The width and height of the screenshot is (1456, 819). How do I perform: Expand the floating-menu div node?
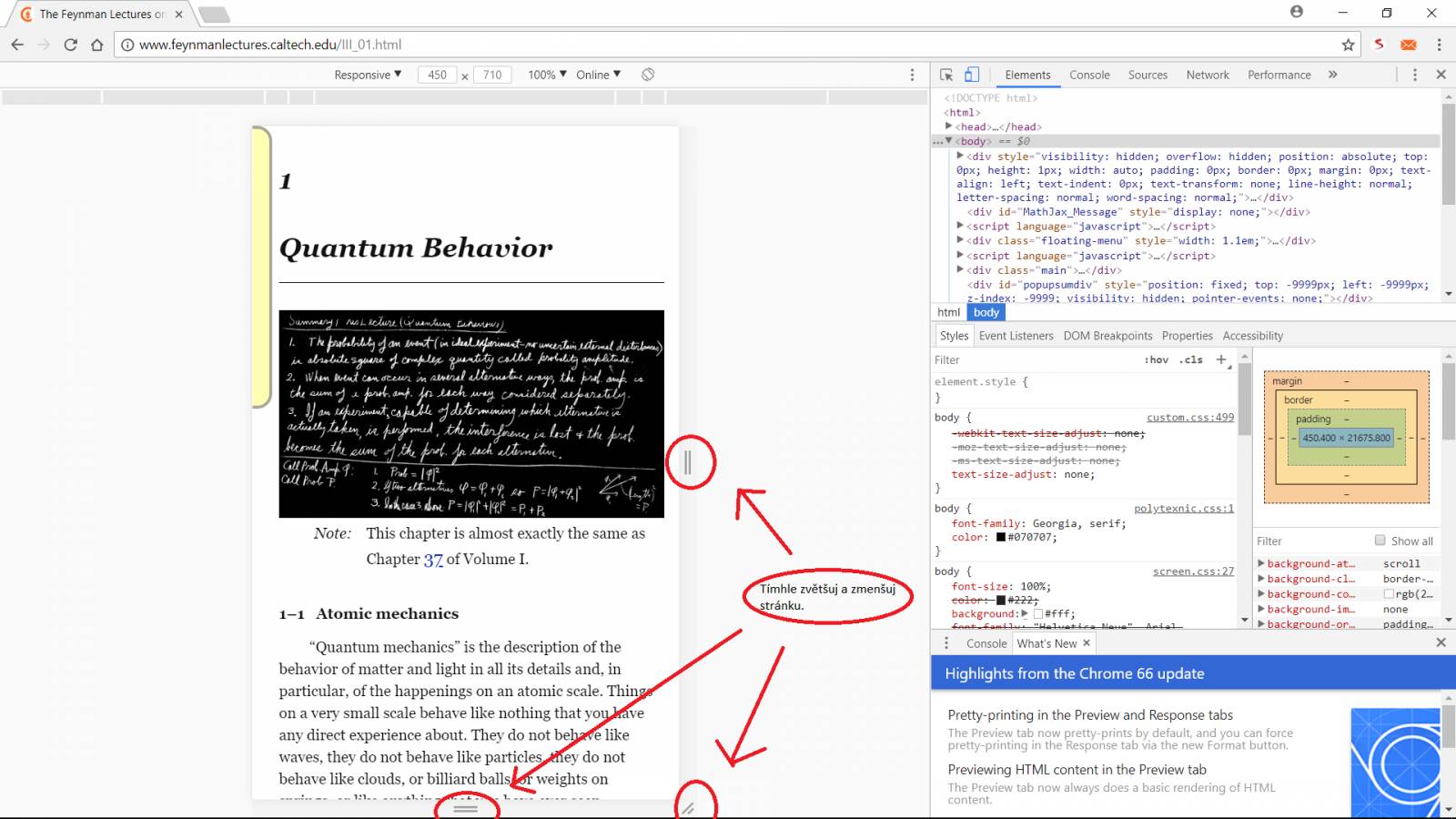(960, 240)
